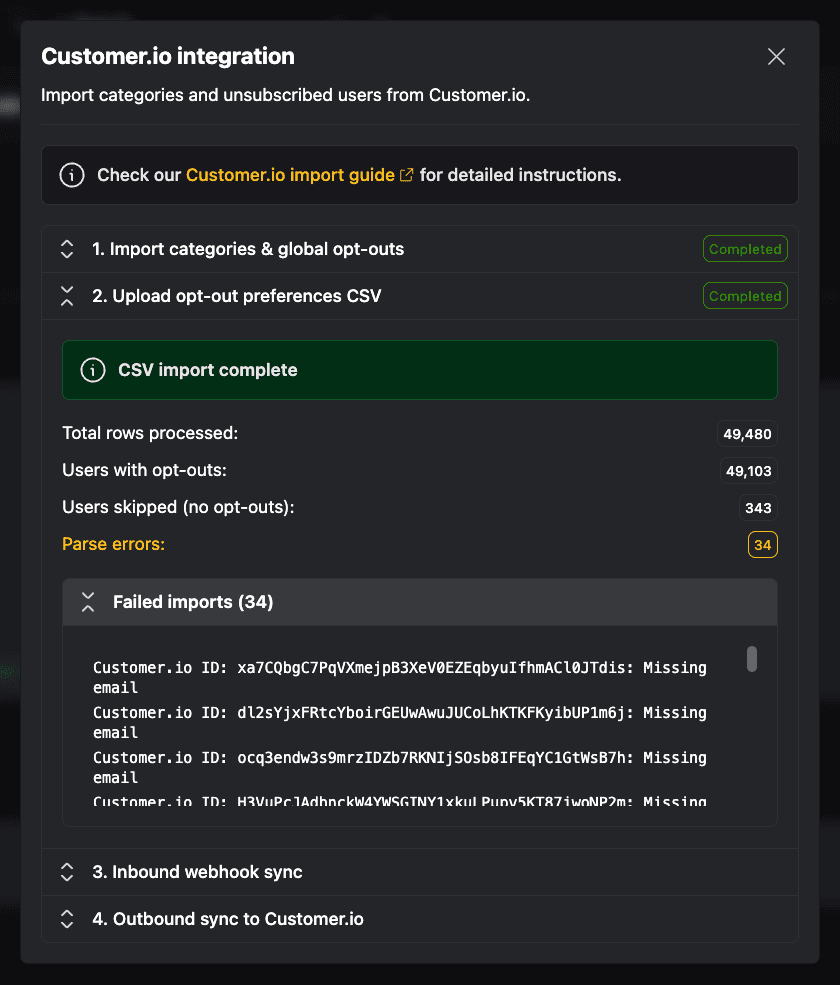Screen dimensions: 840x985
Task: Click the '3. Inbound webhook sync' title
Action: click(x=197, y=872)
